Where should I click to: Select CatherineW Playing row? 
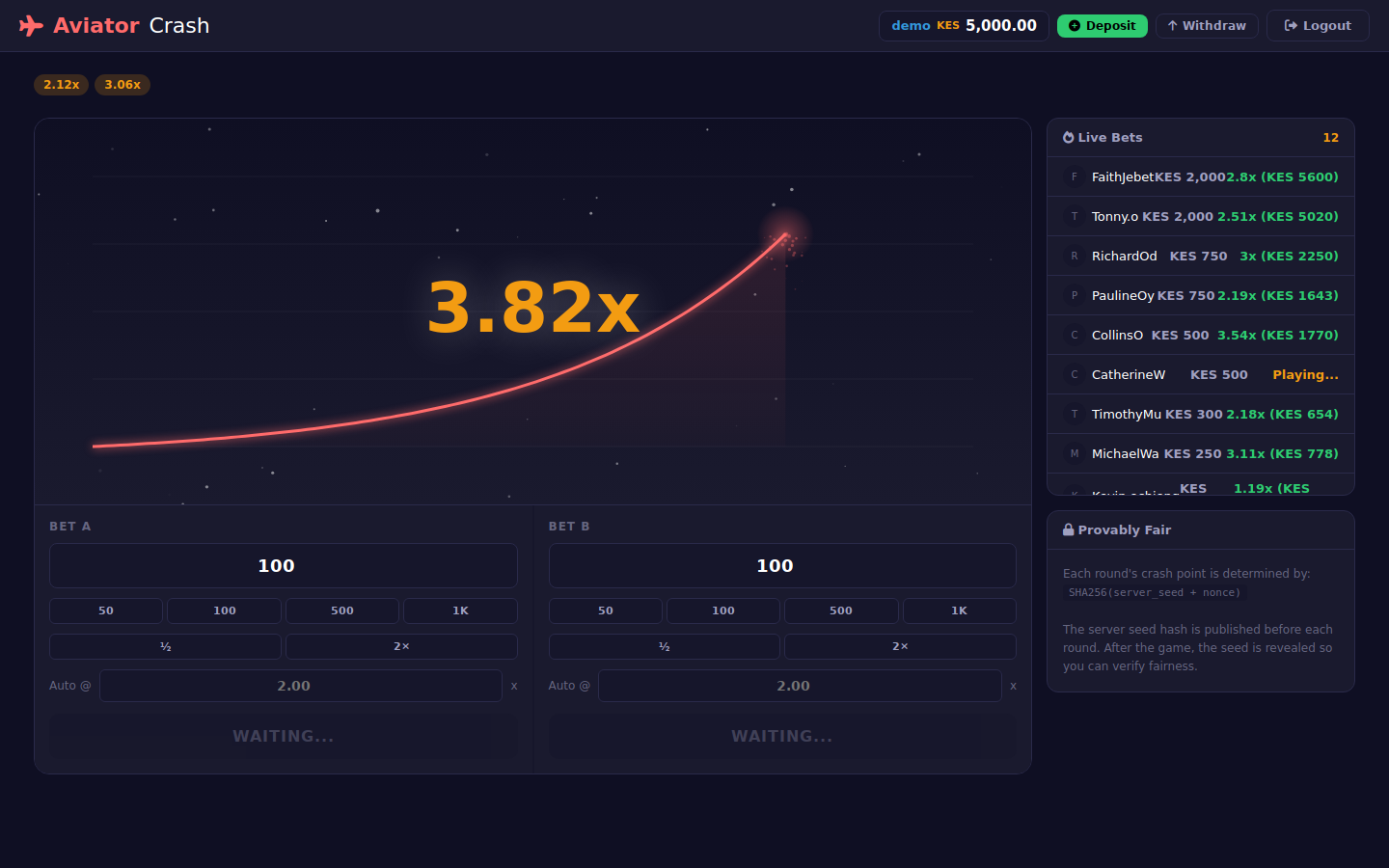(x=1201, y=375)
